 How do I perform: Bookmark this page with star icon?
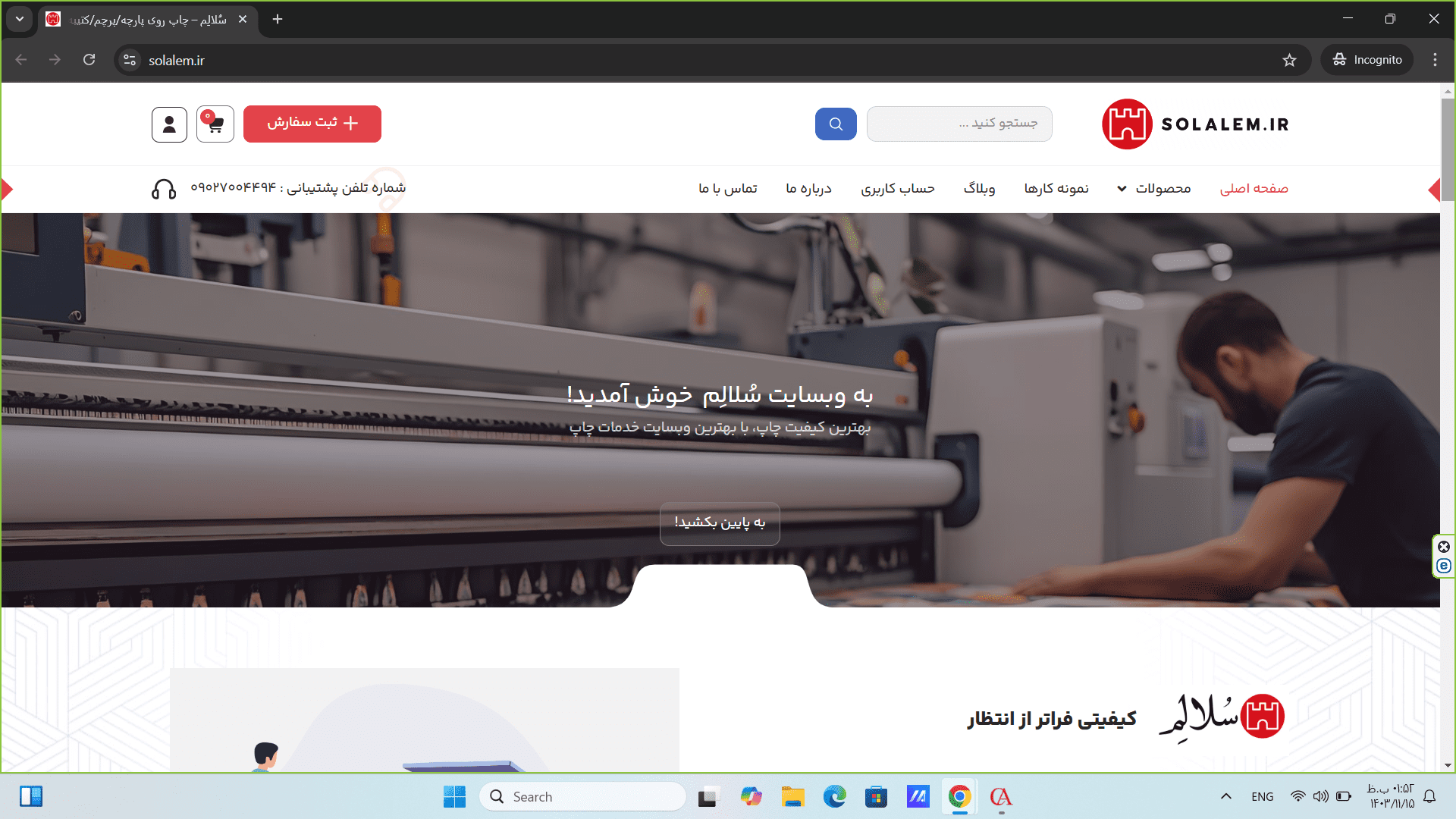coord(1289,60)
